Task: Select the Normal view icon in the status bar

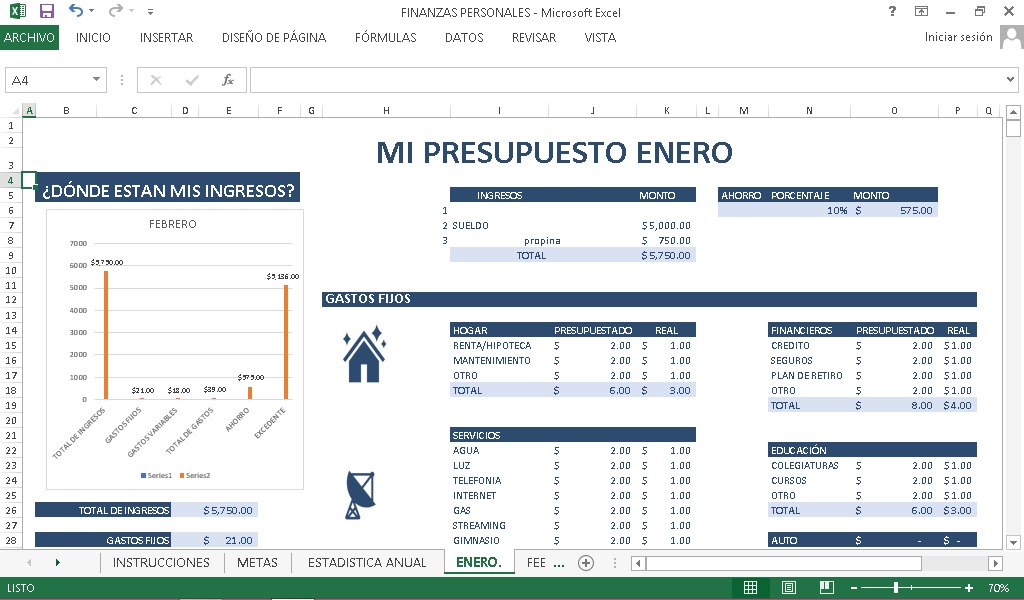Action: 750,587
